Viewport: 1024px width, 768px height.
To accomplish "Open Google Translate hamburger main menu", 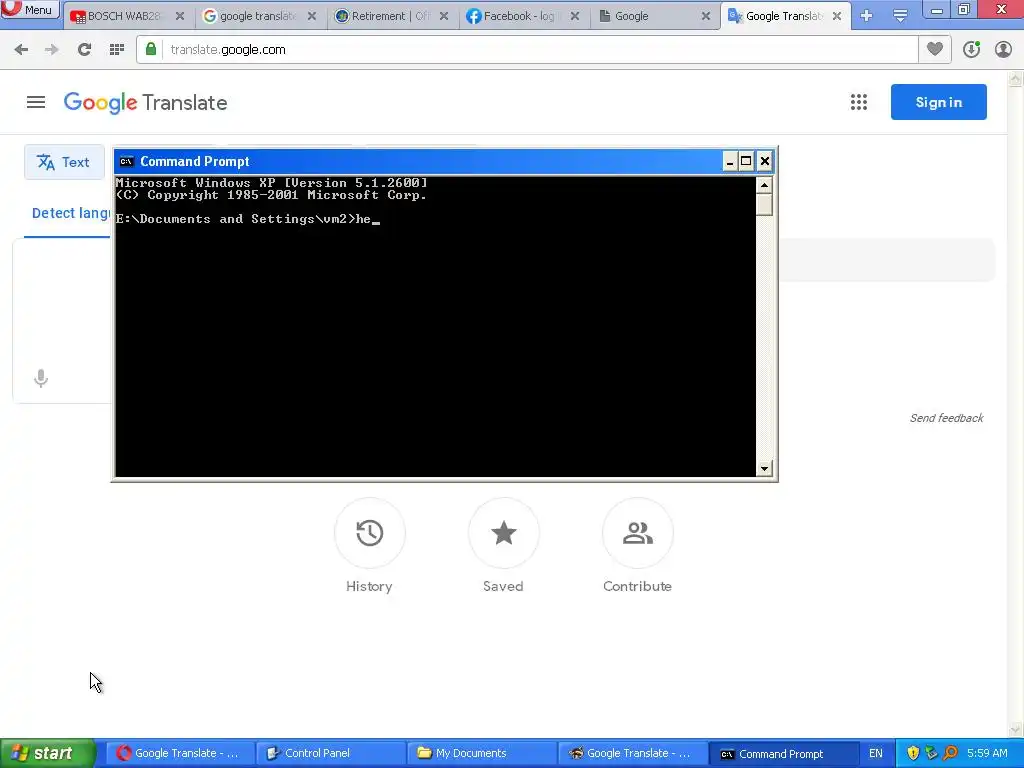I will coord(36,103).
